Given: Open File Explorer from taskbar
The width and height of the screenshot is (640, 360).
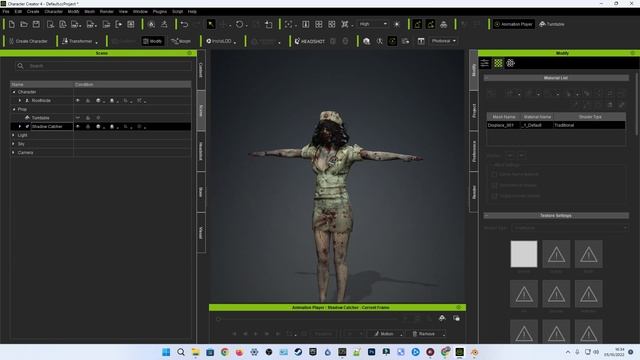Looking at the screenshot, I should (196, 352).
